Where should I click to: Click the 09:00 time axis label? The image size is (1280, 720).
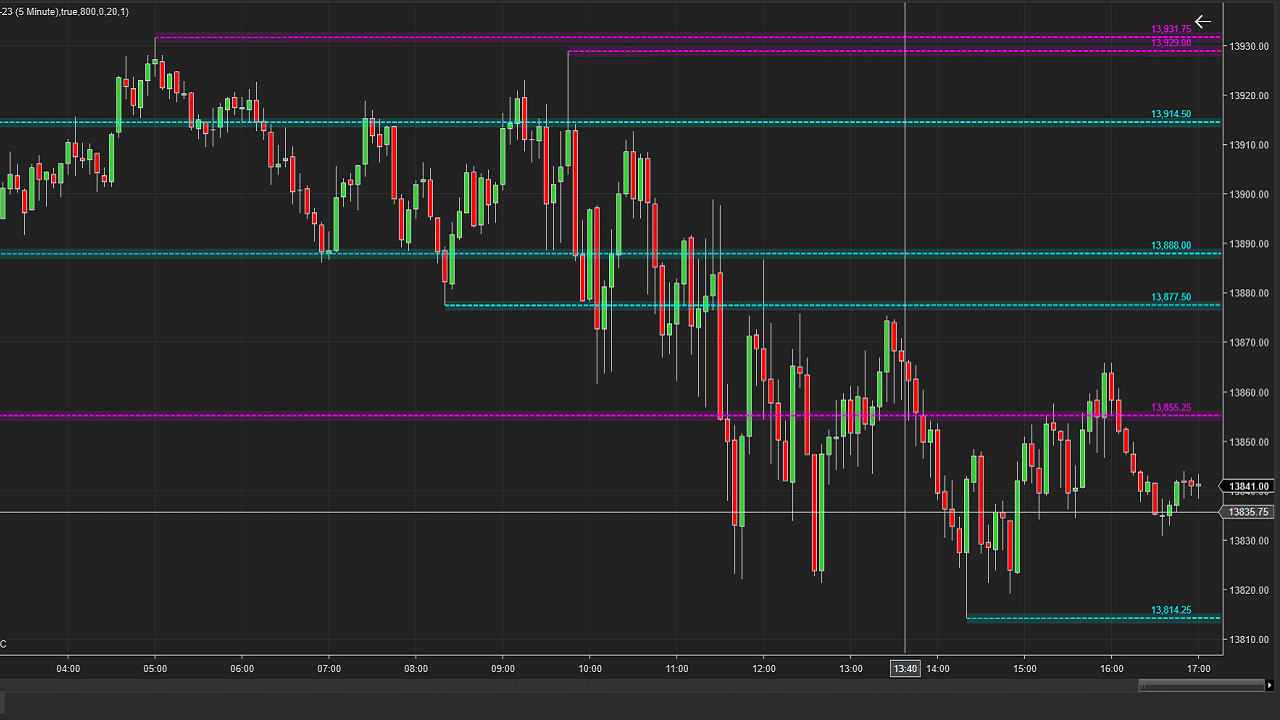tap(503, 668)
